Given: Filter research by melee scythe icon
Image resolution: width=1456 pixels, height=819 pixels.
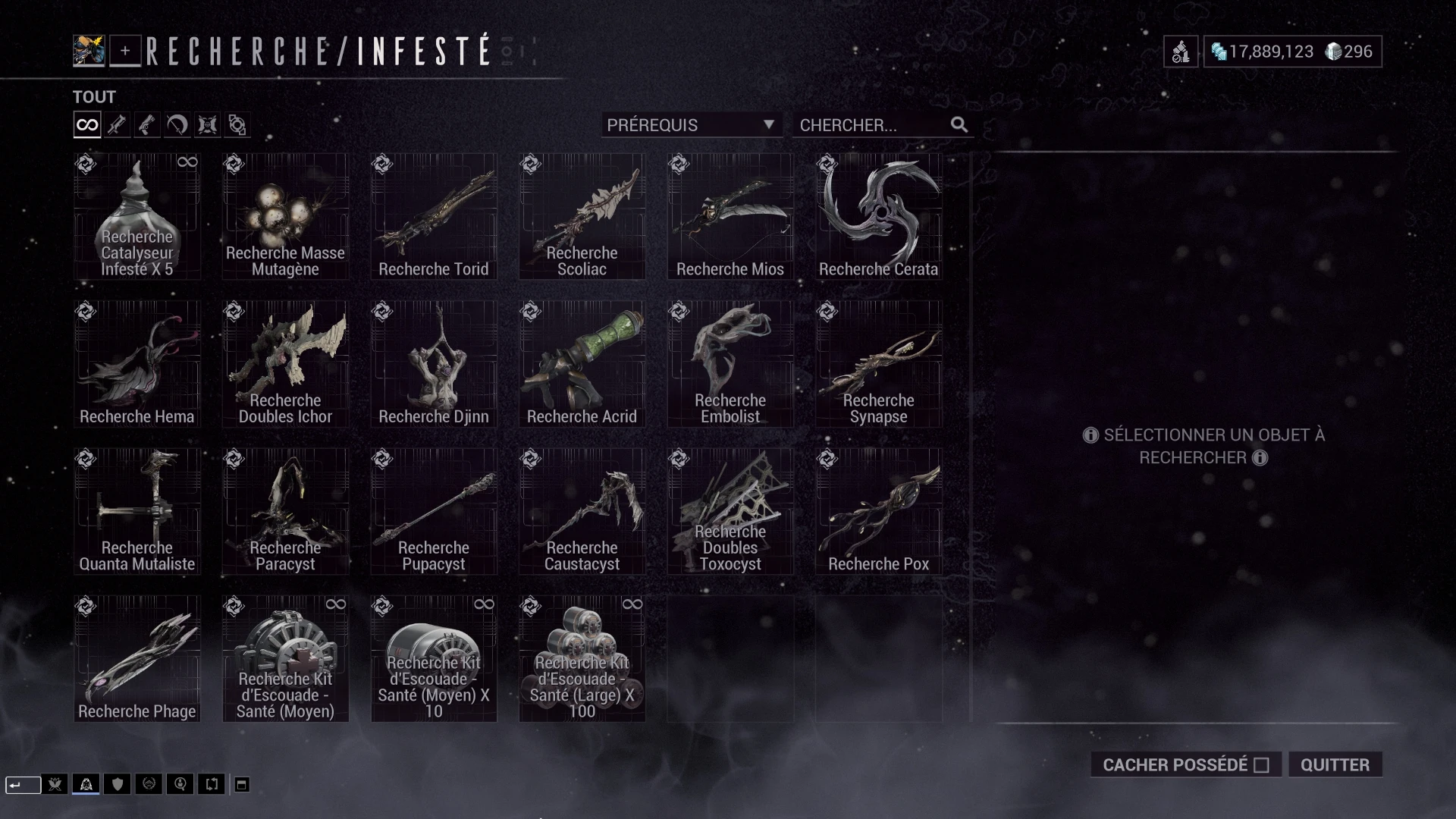Looking at the screenshot, I should coord(177,125).
